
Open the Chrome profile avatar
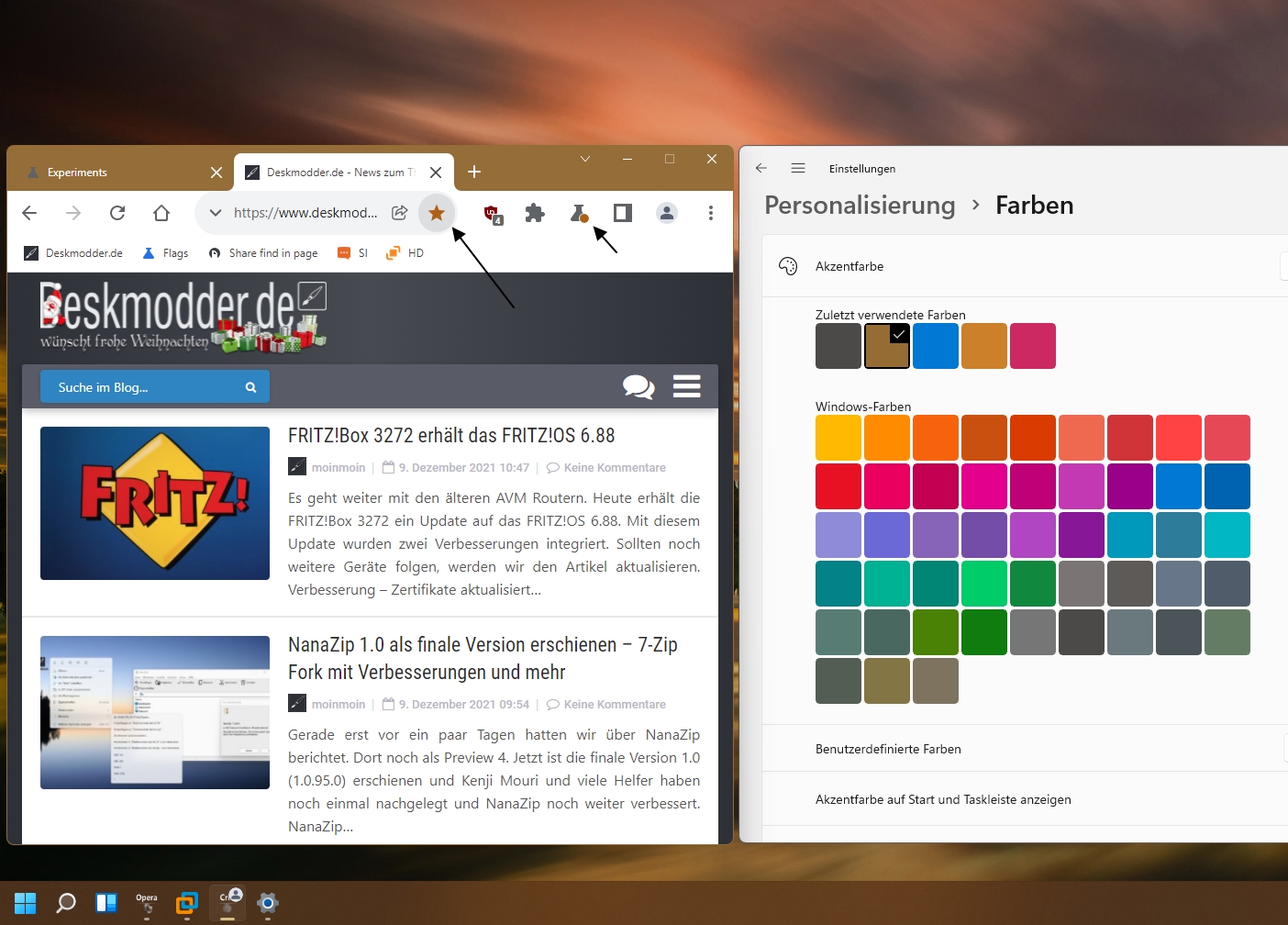[667, 213]
